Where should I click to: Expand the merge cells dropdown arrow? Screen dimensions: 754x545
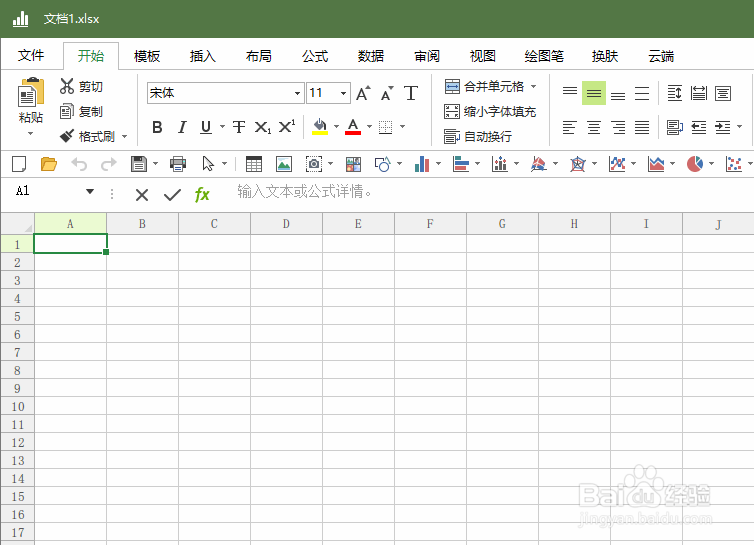click(533, 87)
